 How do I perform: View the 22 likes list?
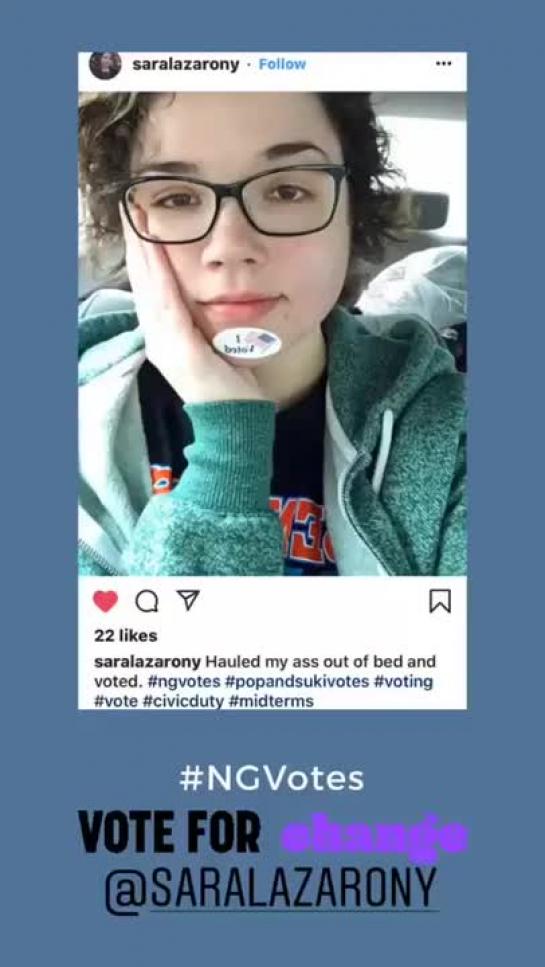pos(126,635)
